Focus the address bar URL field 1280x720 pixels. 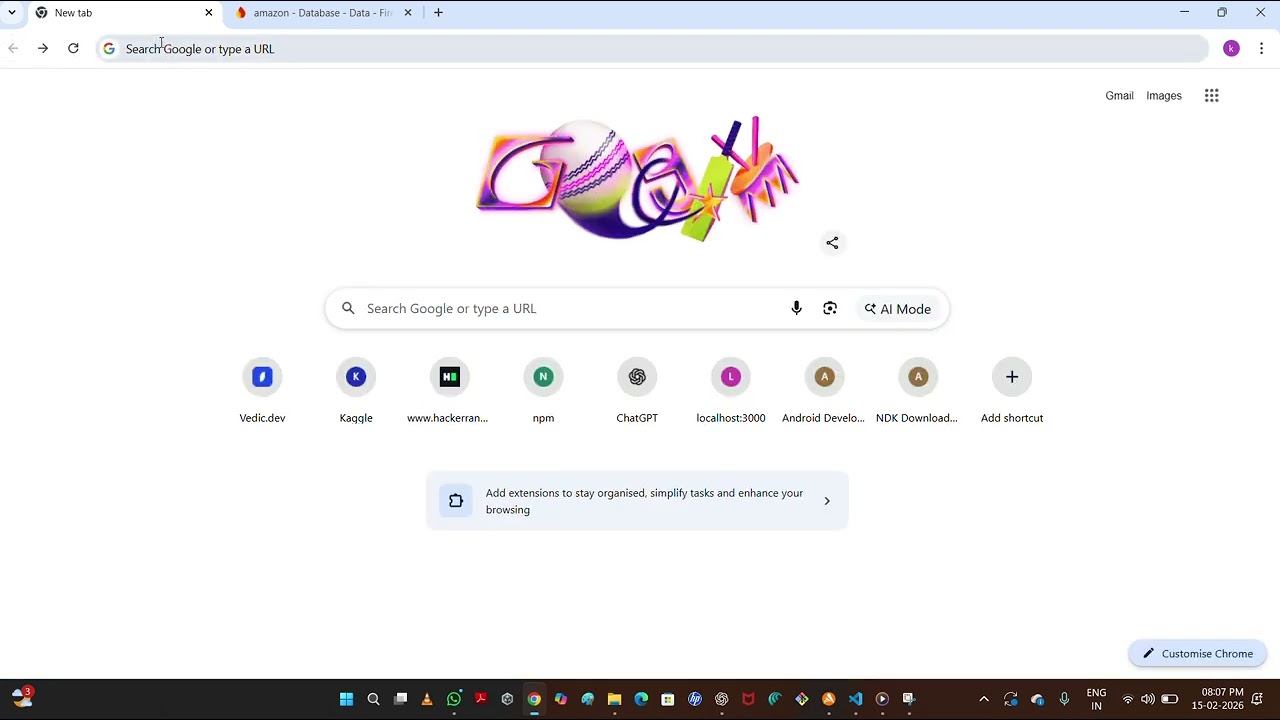[x=653, y=49]
